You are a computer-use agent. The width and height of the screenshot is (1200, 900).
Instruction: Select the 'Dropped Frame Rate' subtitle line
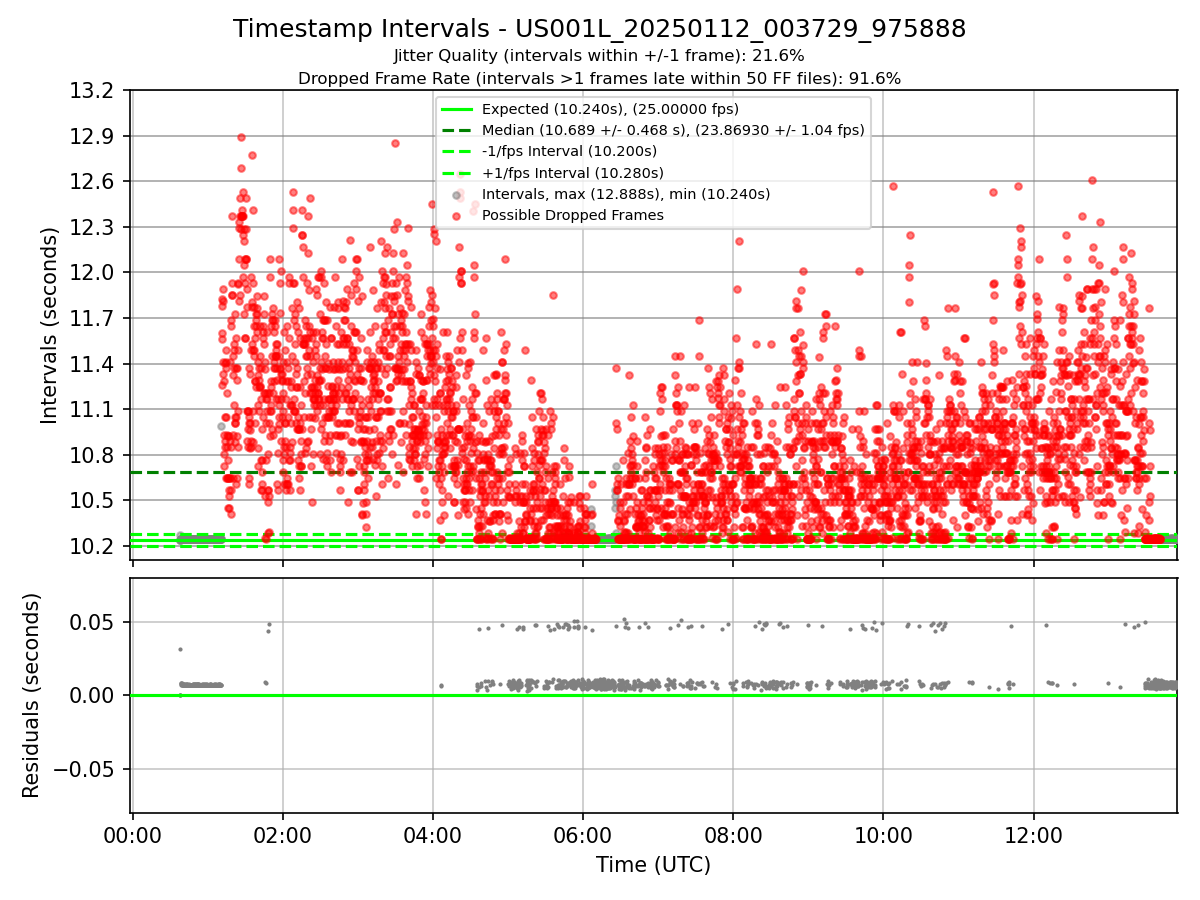pos(600,78)
